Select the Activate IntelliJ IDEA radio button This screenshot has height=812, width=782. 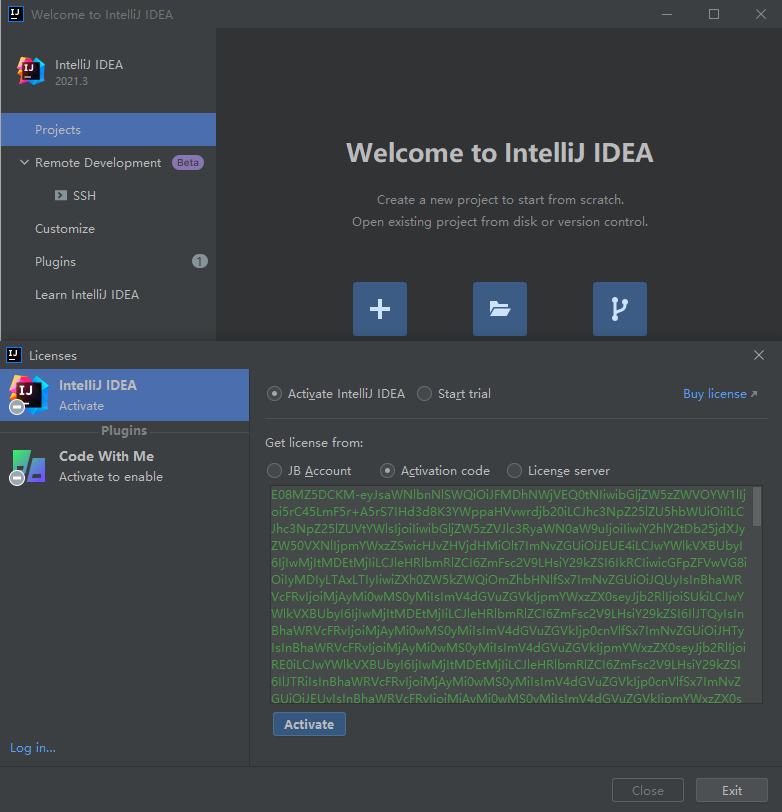tap(274, 394)
